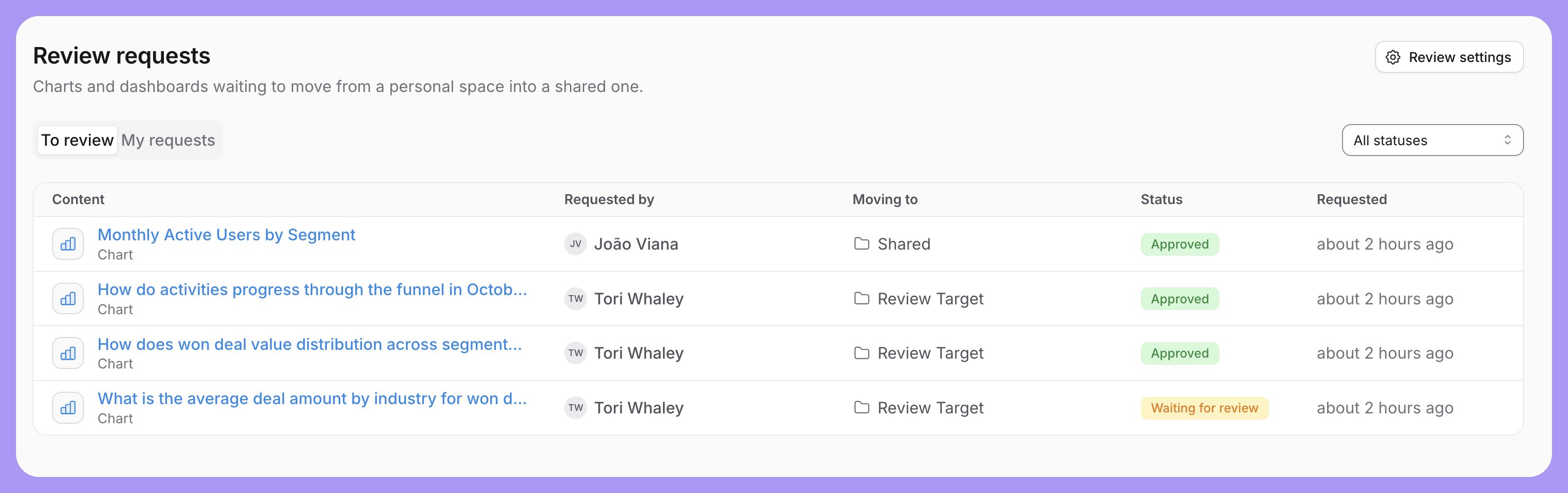This screenshot has height=493, width=1568.
Task: Click Tori Whaley in average deal amount row
Action: click(639, 408)
